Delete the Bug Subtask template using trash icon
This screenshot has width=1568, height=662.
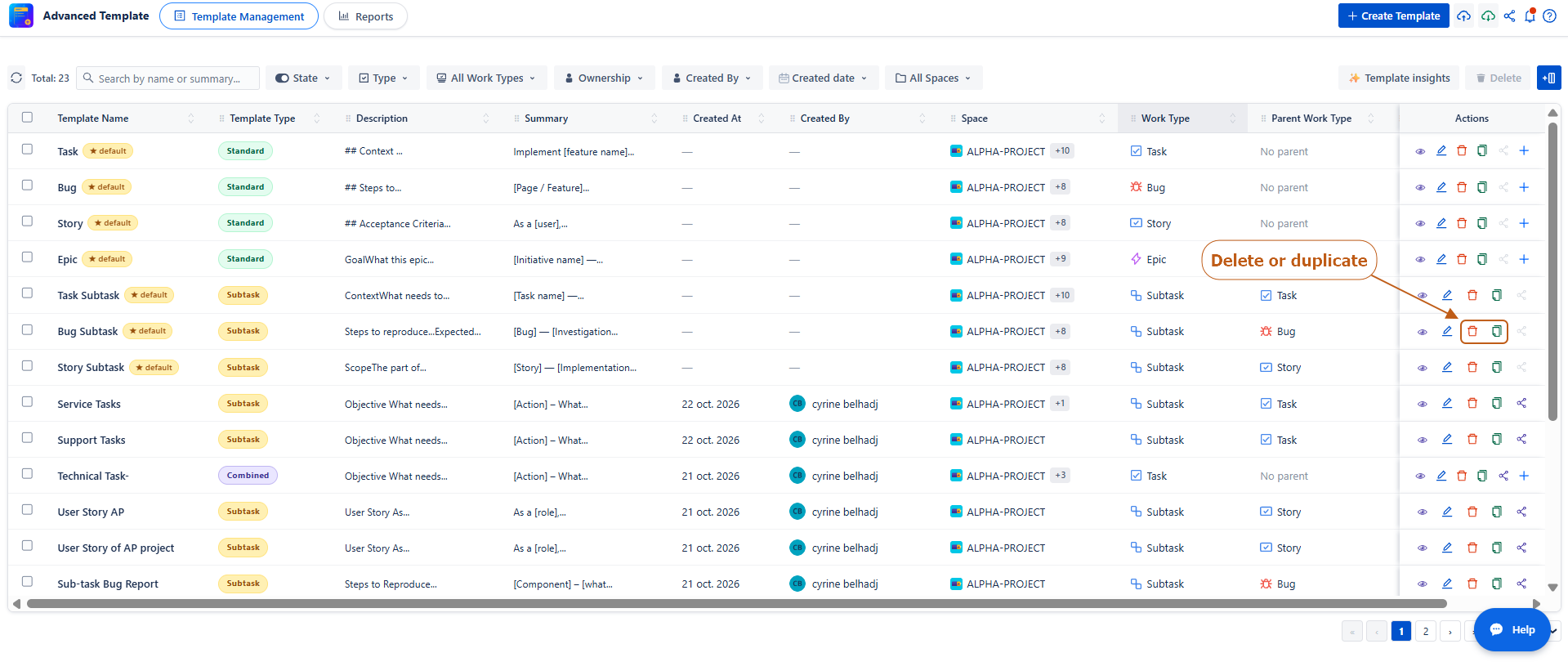pos(1472,331)
